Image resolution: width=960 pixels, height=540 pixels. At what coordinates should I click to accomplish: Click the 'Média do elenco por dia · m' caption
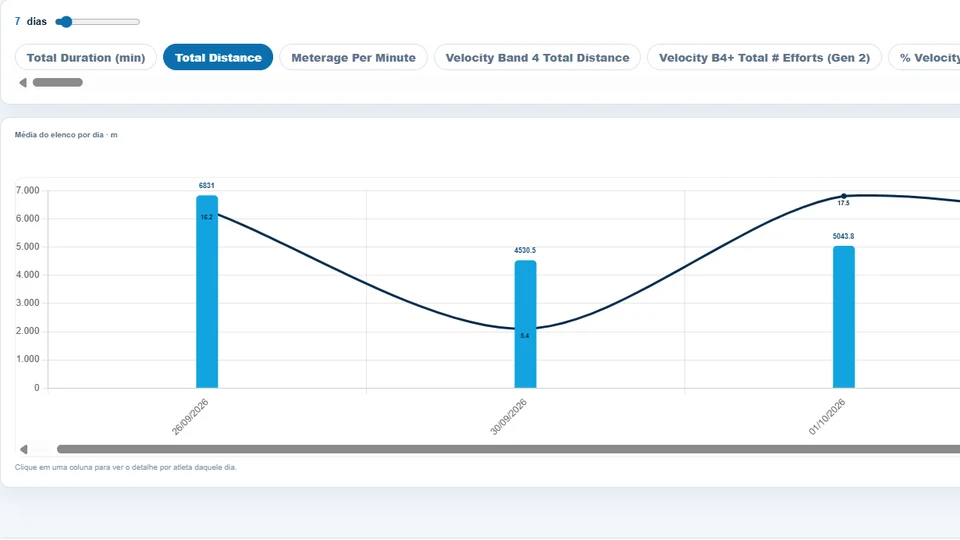pos(66,135)
